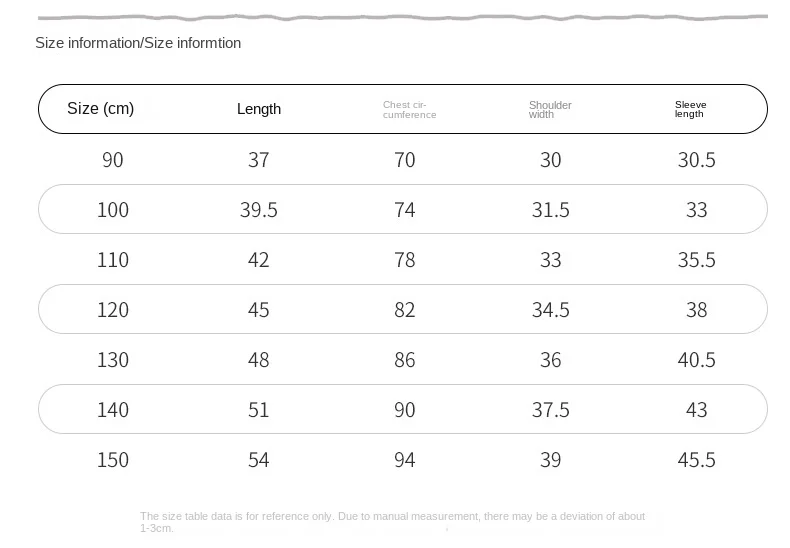The width and height of the screenshot is (790, 548).
Task: Select the size 100 row
Action: (x=403, y=209)
